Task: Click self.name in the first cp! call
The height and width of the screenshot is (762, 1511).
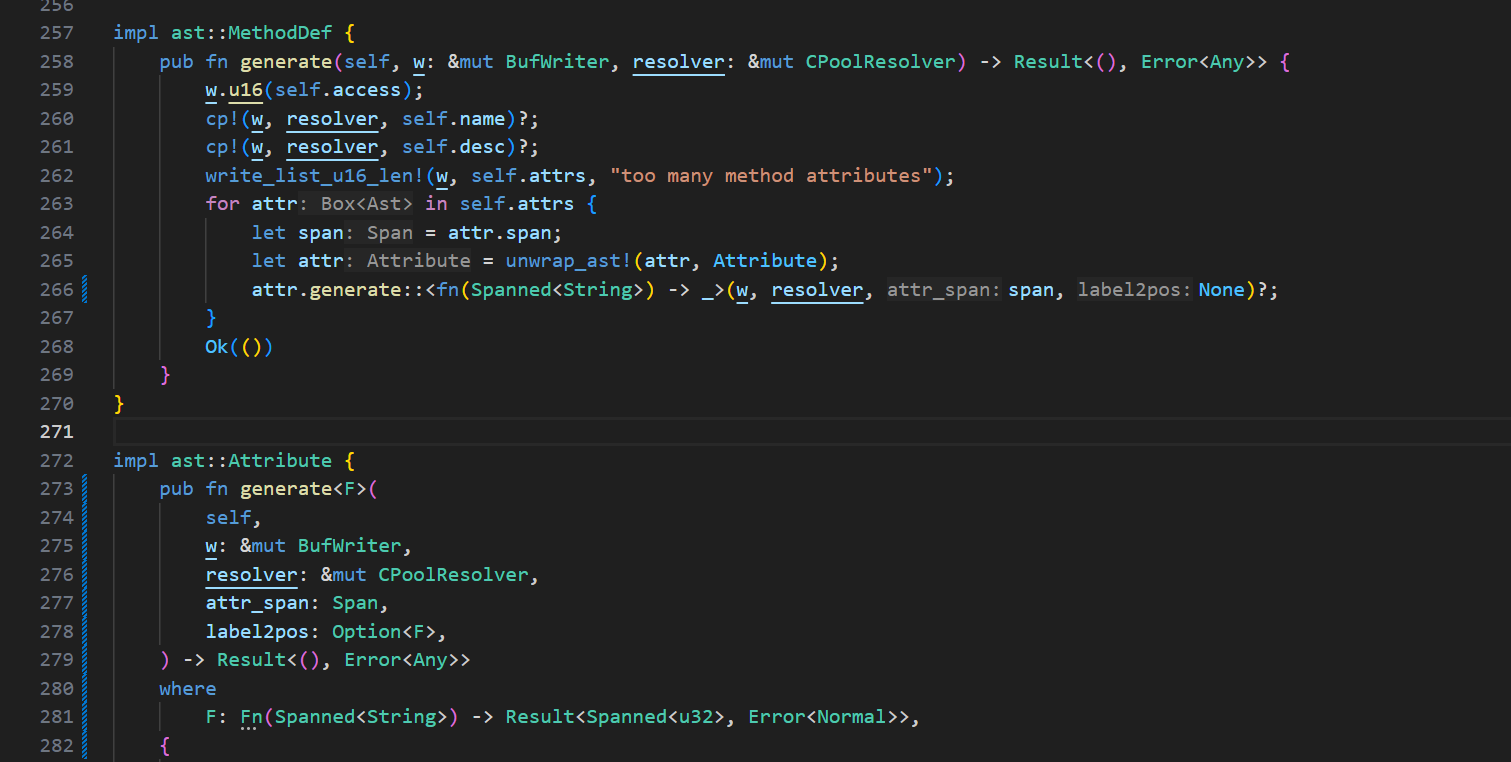Action: (454, 119)
